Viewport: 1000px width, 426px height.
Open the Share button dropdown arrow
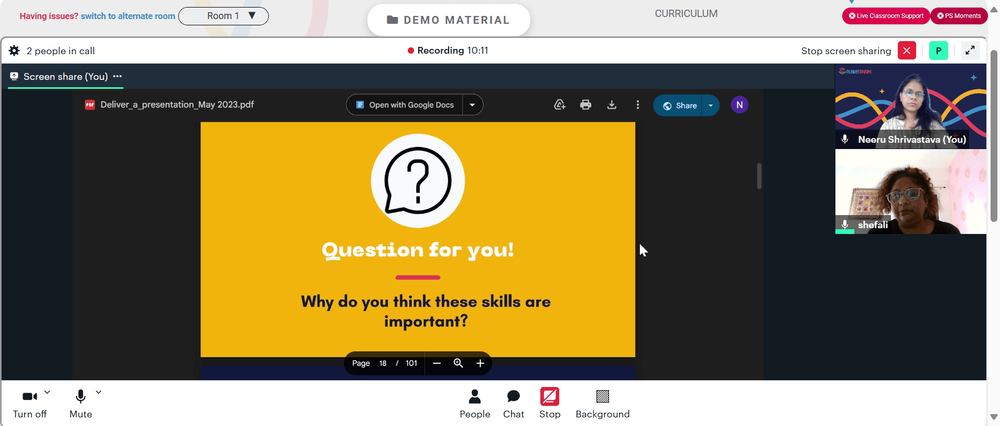click(710, 106)
